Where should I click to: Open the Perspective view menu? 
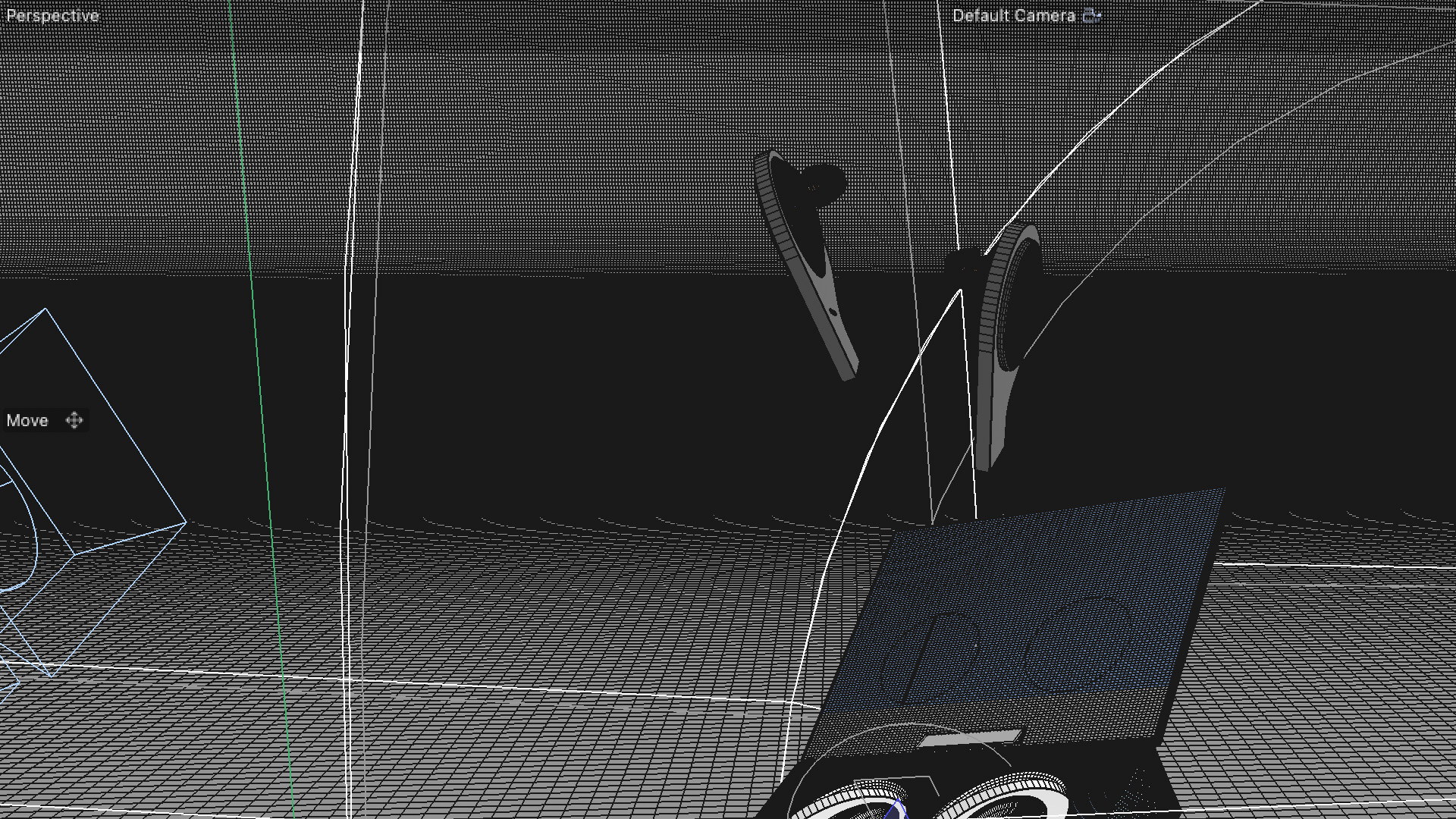[x=52, y=15]
